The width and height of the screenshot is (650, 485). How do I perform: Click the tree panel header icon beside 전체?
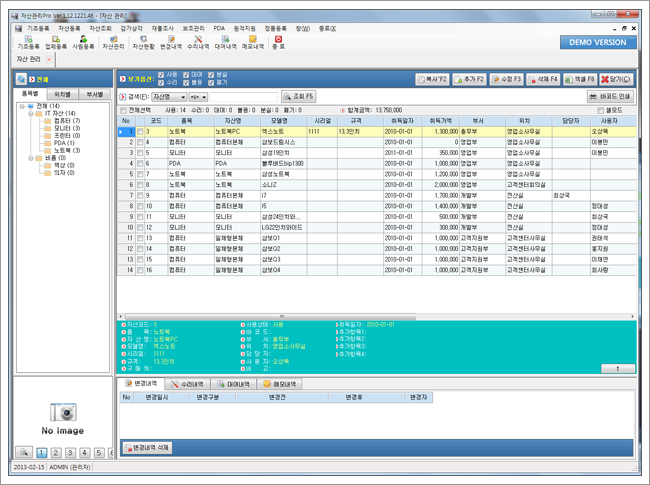pyautogui.click(x=21, y=79)
